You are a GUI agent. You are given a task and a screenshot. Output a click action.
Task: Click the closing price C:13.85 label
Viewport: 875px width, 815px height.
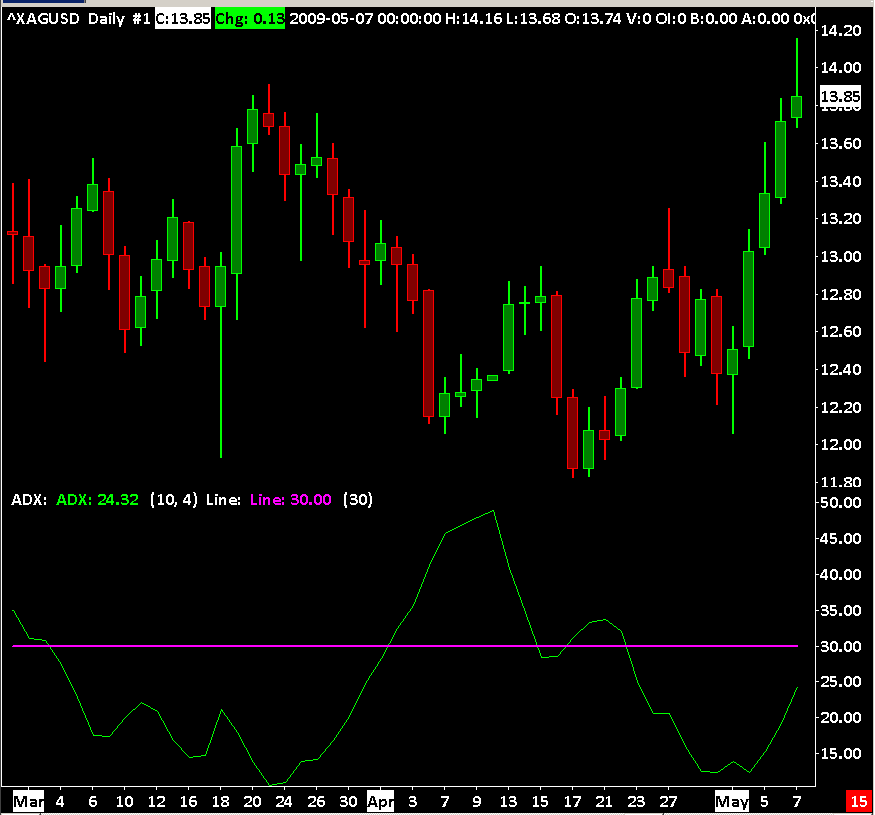point(182,18)
